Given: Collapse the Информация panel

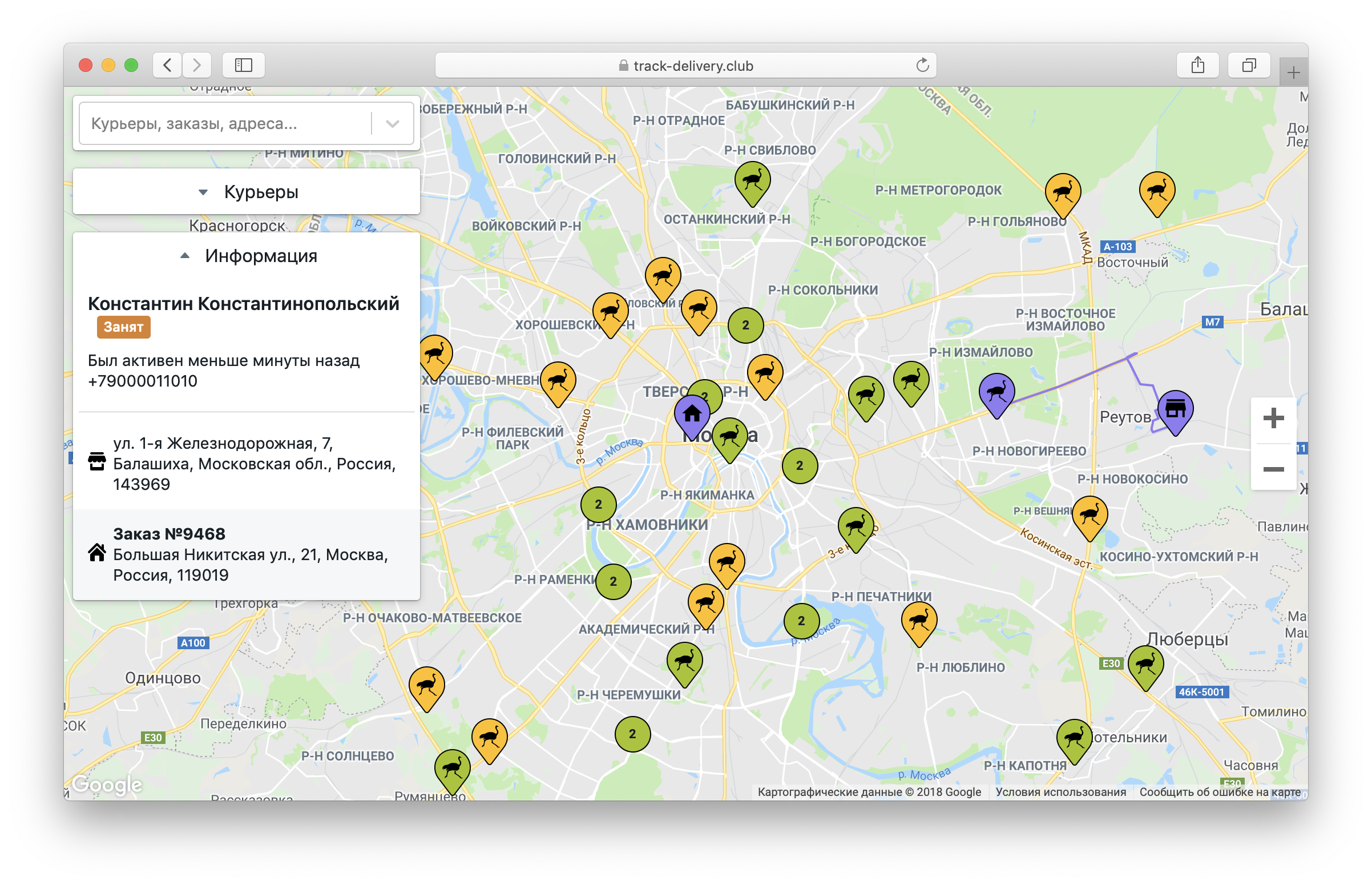Looking at the screenshot, I should pyautogui.click(x=247, y=256).
